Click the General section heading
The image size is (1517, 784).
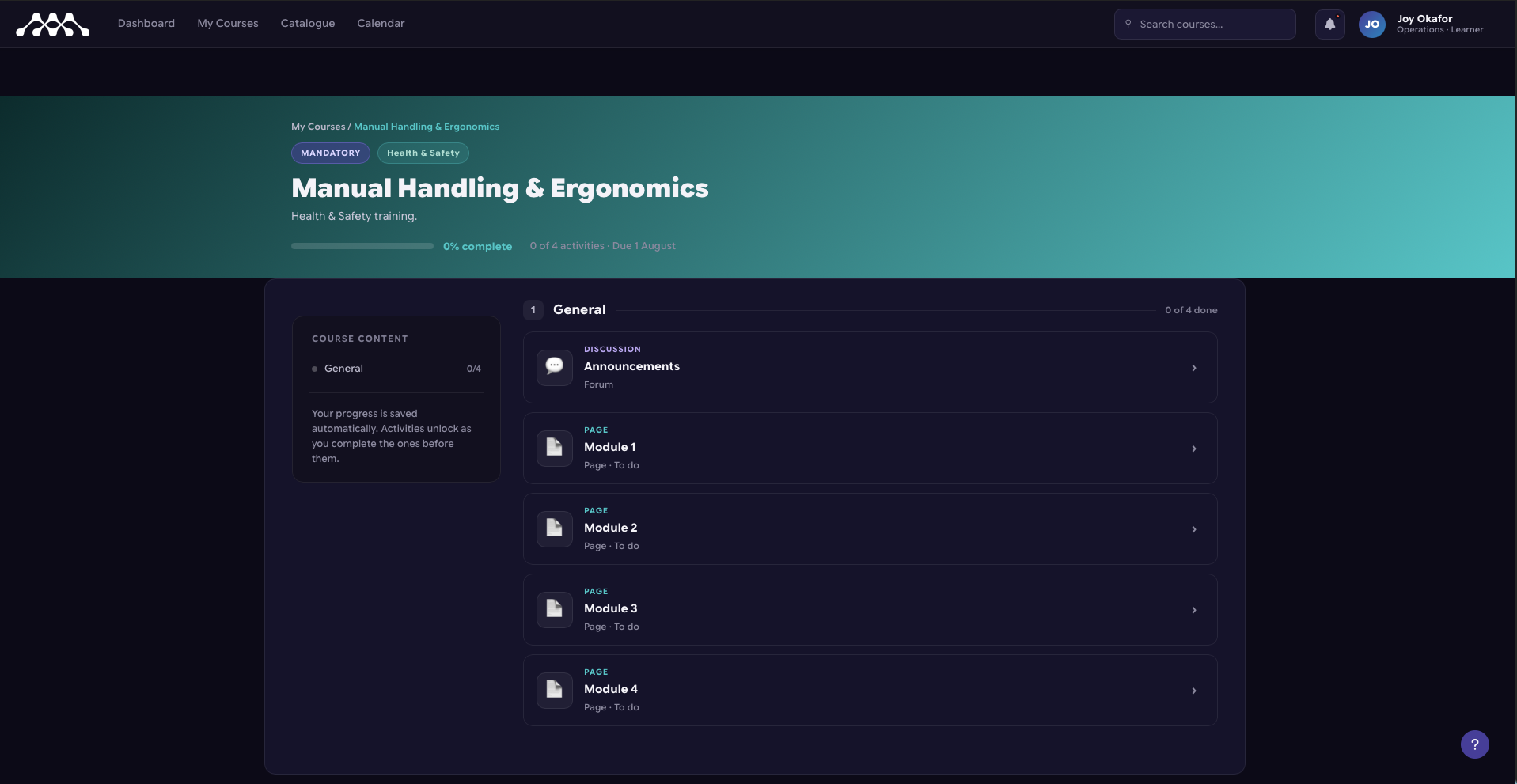tap(579, 310)
